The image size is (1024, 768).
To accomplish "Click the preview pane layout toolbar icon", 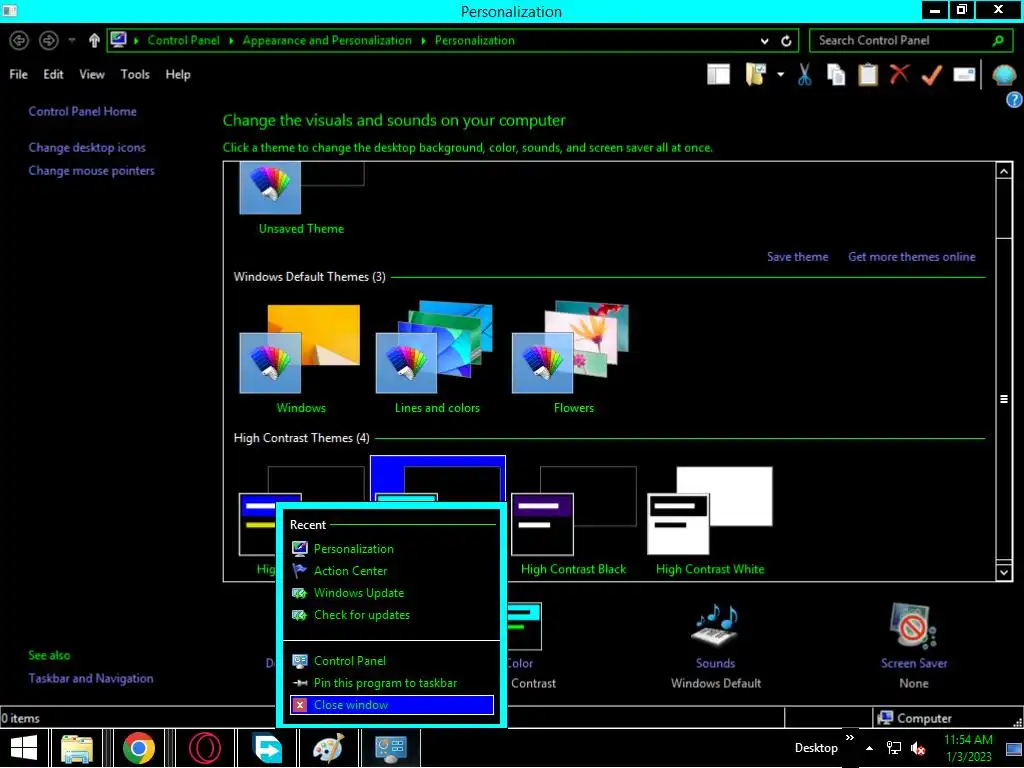I will point(718,74).
